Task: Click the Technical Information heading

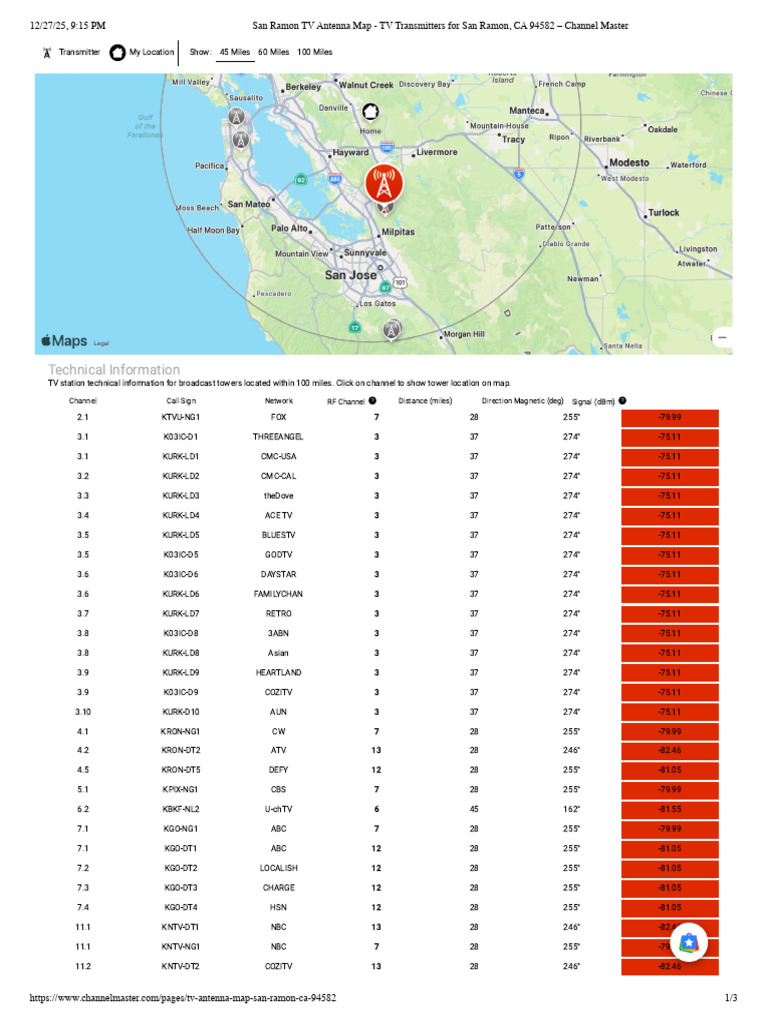Action: click(x=114, y=370)
